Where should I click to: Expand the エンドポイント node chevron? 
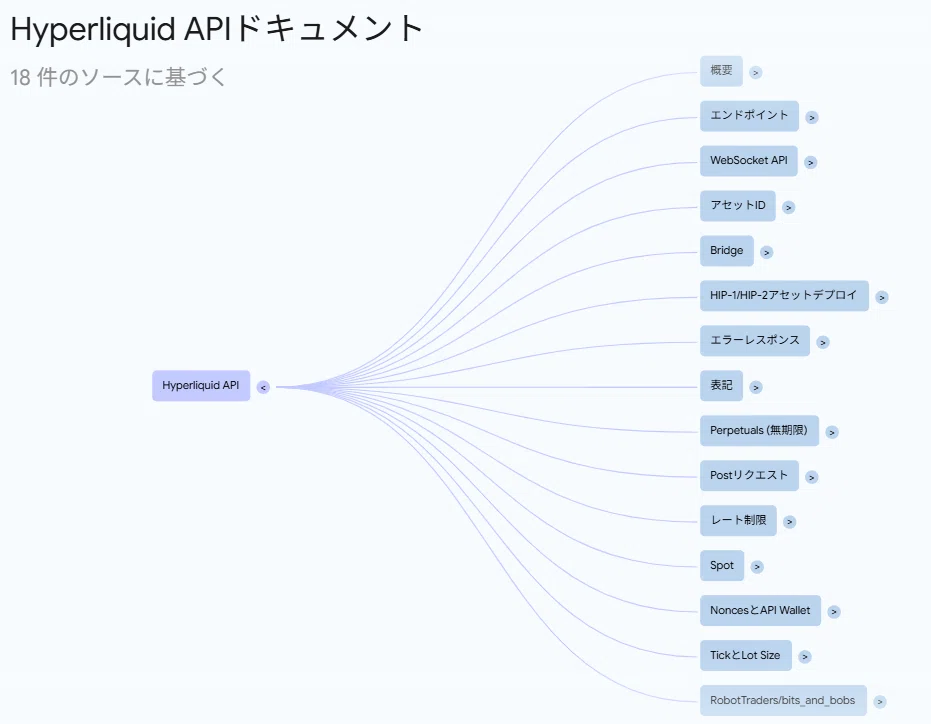(812, 118)
